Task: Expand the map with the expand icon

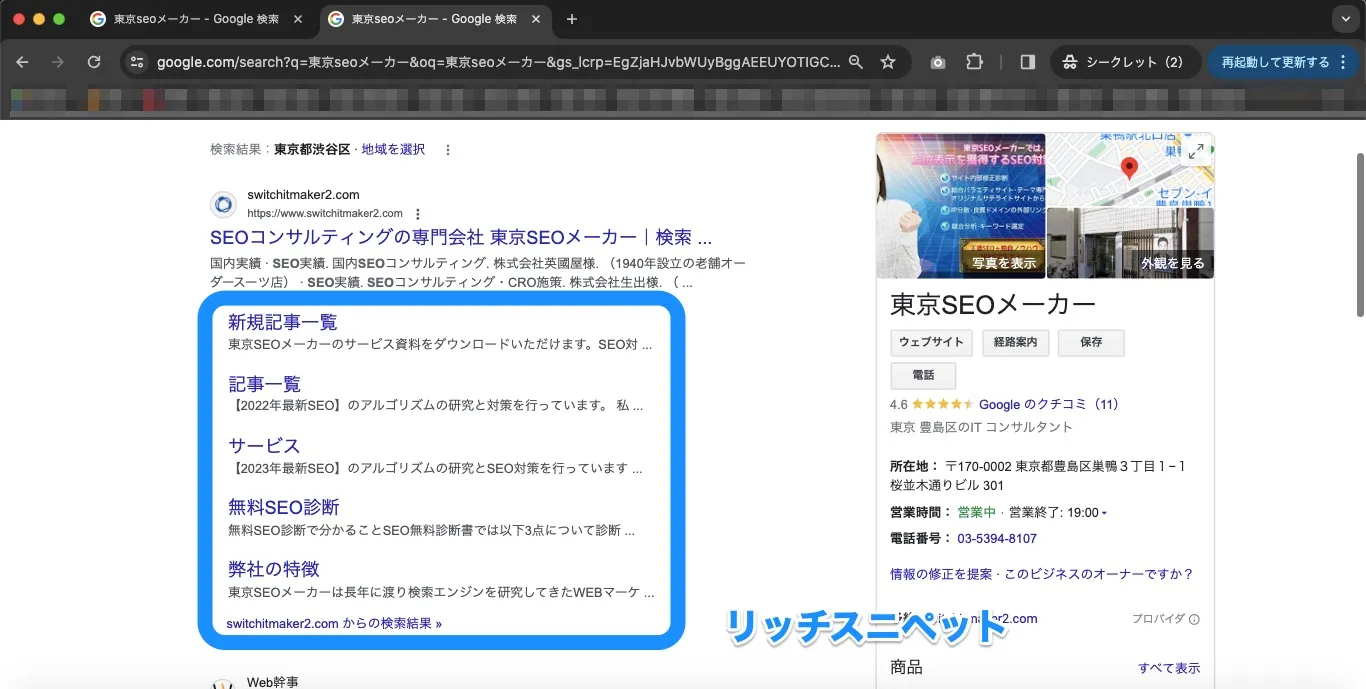Action: click(1196, 151)
